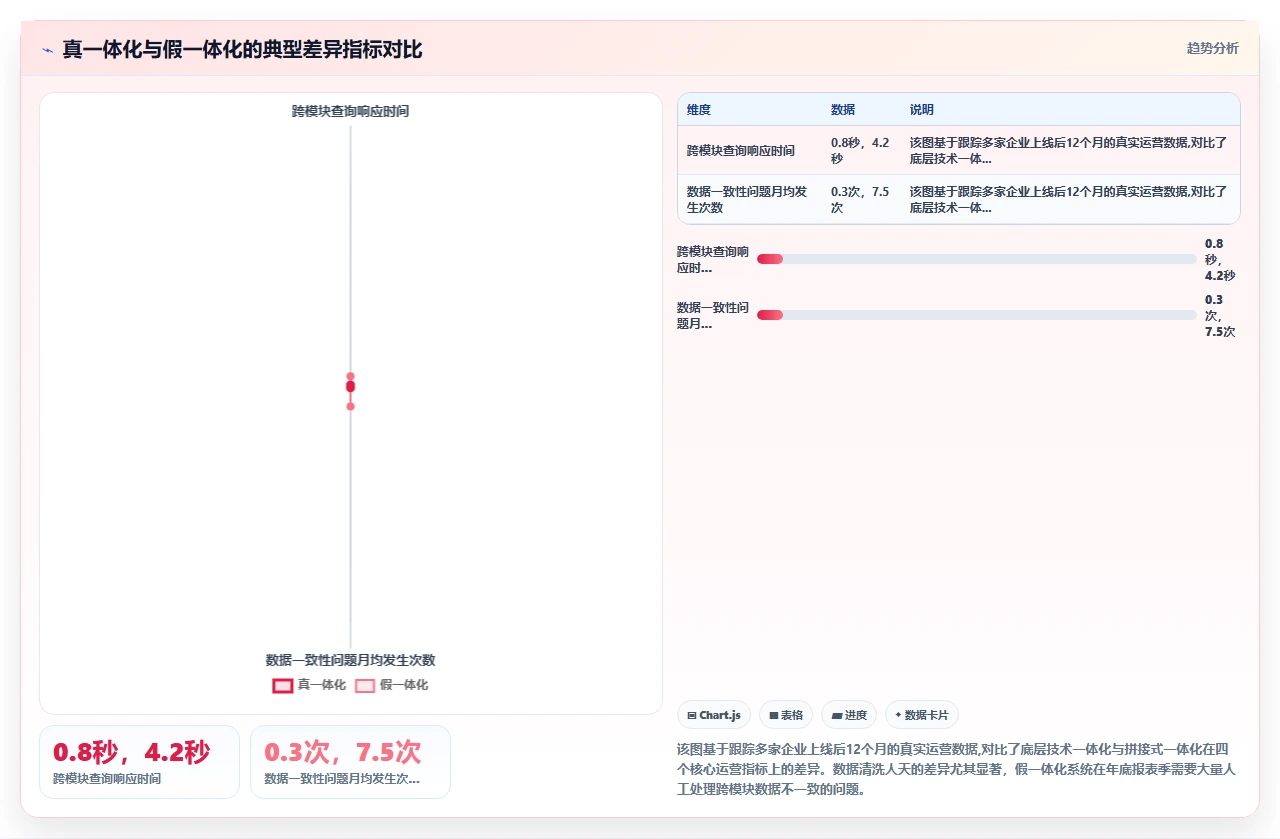Click the chart top axis label 跨模块查询响应时间
Image resolution: width=1280 pixels, height=839 pixels.
click(350, 112)
